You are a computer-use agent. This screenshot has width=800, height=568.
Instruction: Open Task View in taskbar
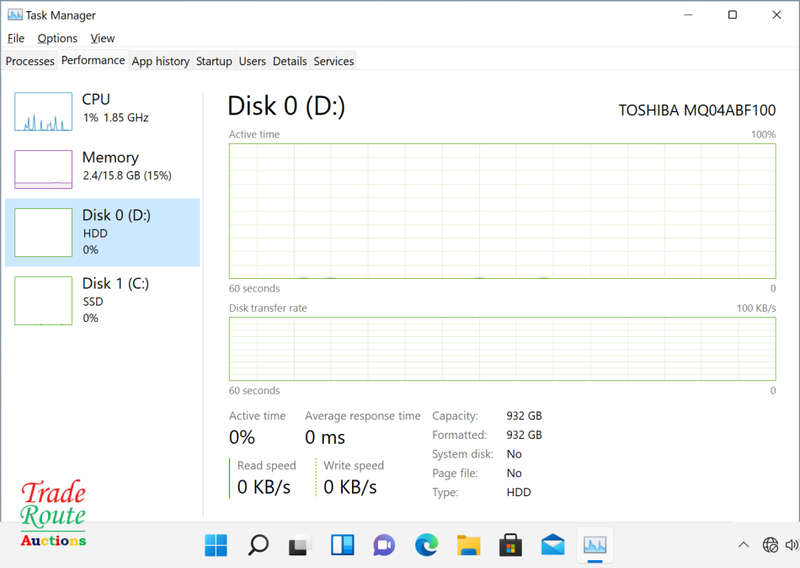tap(300, 545)
